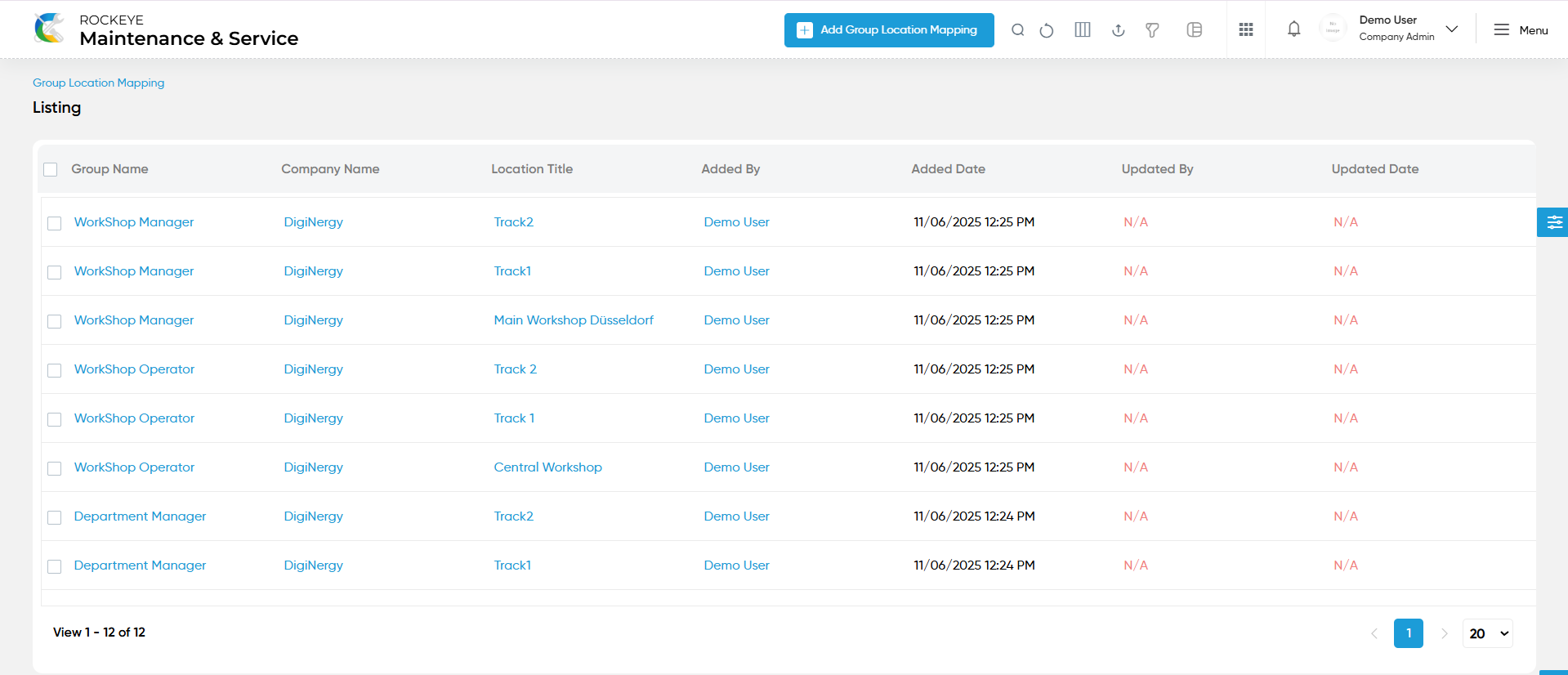Viewport: 1568px width, 675px height.
Task: Open the apps grid icon
Action: tap(1246, 30)
